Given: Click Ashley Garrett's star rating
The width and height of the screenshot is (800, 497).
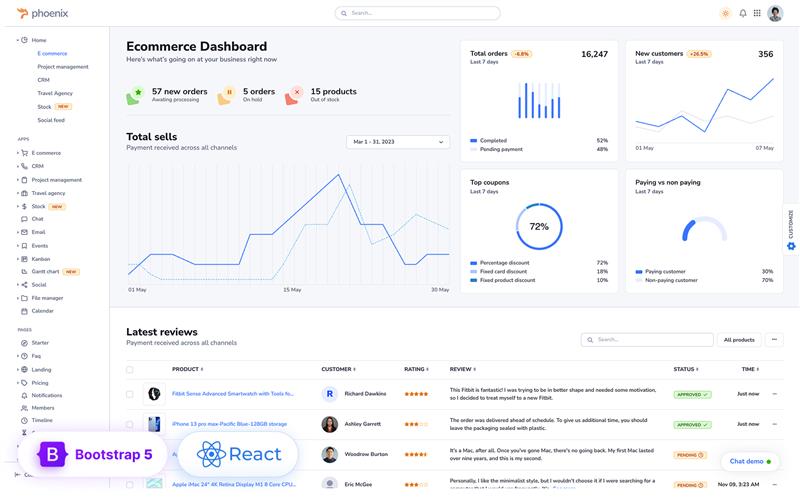Looking at the screenshot, I should click(416, 424).
